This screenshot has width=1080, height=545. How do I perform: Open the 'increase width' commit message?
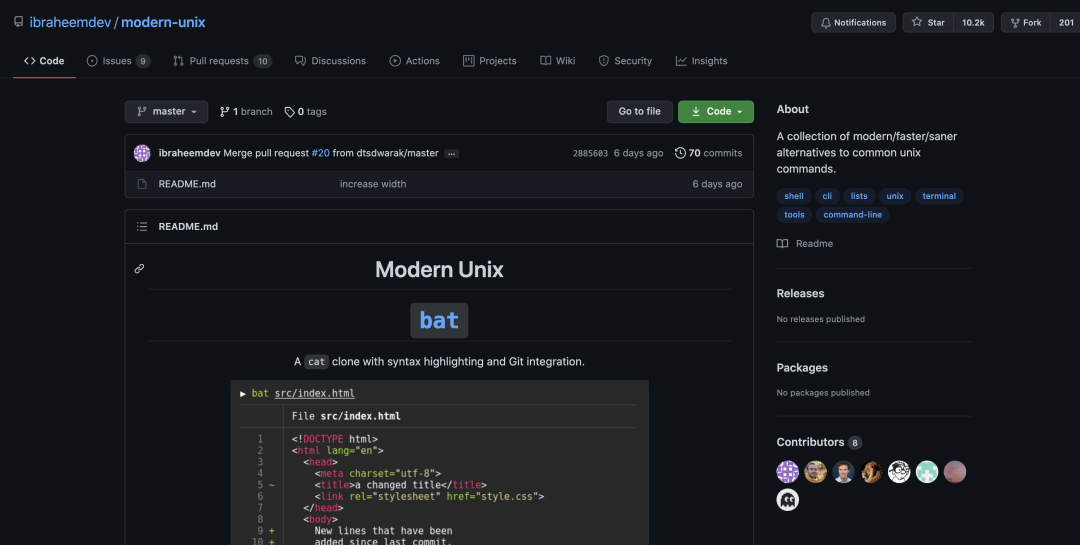373,184
